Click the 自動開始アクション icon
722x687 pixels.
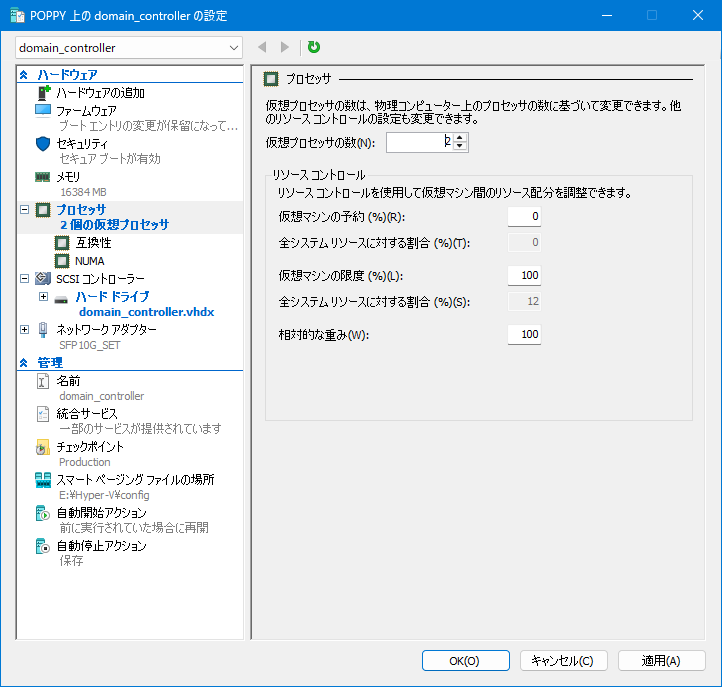[43, 513]
